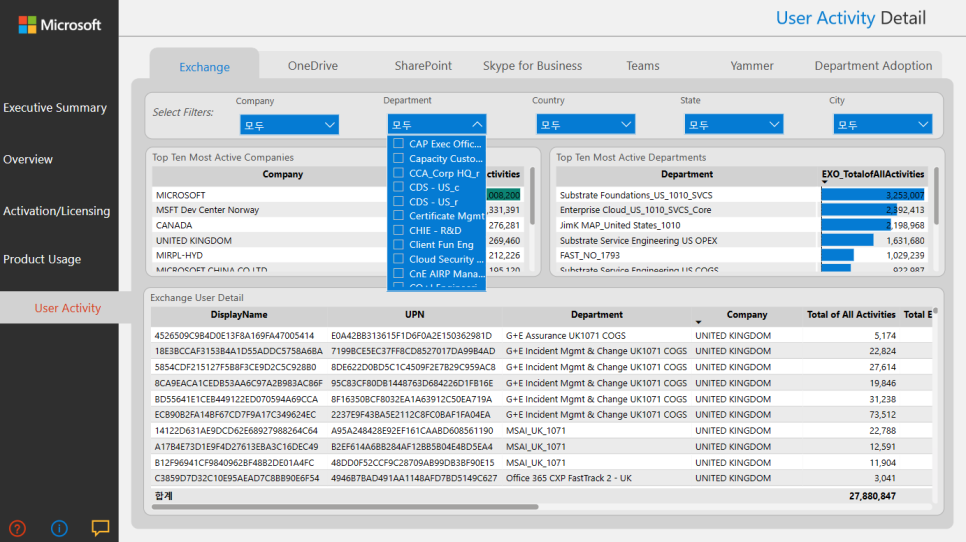Click the sort arrow under EXO_TotalofAllActivities header
This screenshot has height=542, width=966.
point(824,182)
